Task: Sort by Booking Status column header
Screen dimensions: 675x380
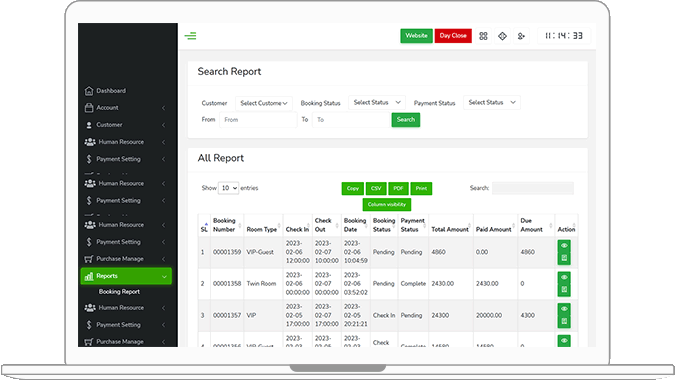Action: 384,225
